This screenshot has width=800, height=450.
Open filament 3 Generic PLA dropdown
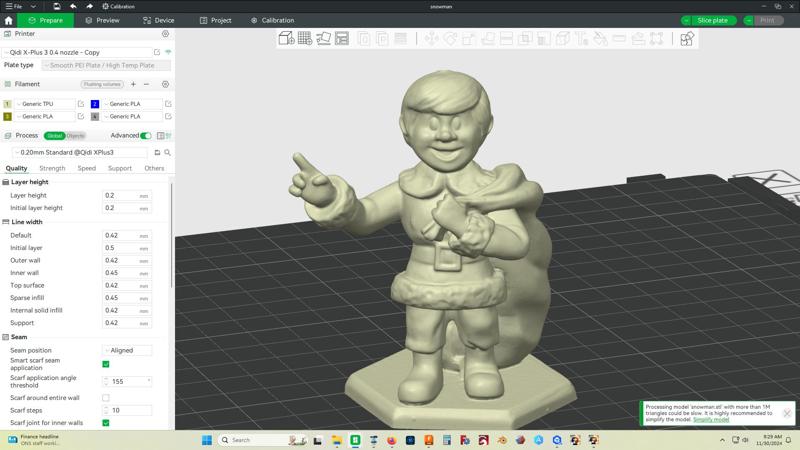coord(45,116)
